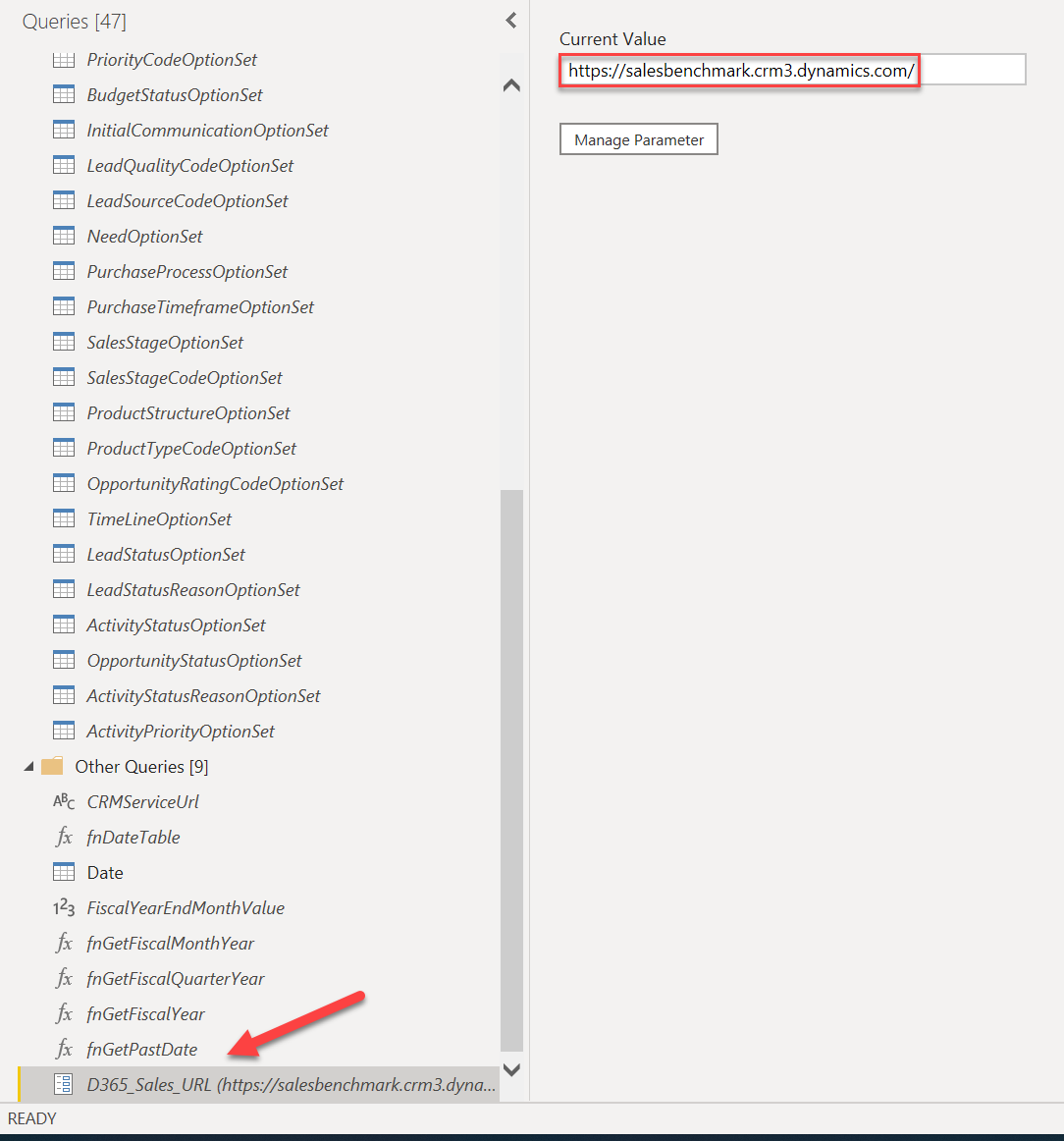Click the TimeLineOptionSet table icon
This screenshot has height=1141, width=1064.
pos(63,518)
